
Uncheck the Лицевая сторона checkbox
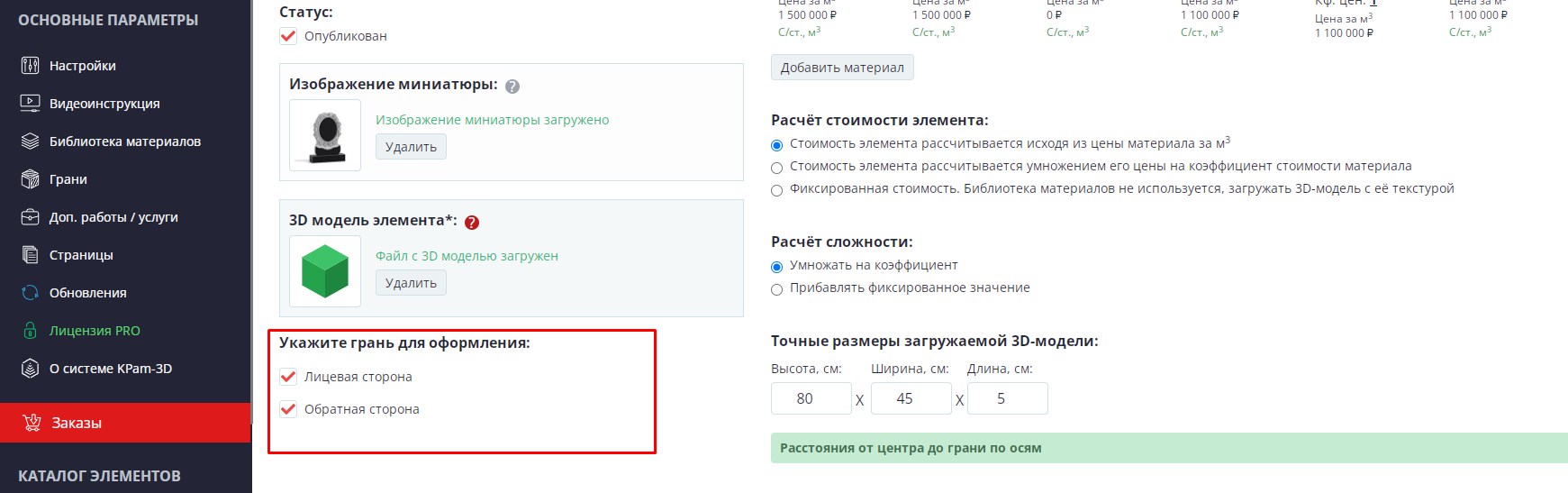click(x=288, y=377)
